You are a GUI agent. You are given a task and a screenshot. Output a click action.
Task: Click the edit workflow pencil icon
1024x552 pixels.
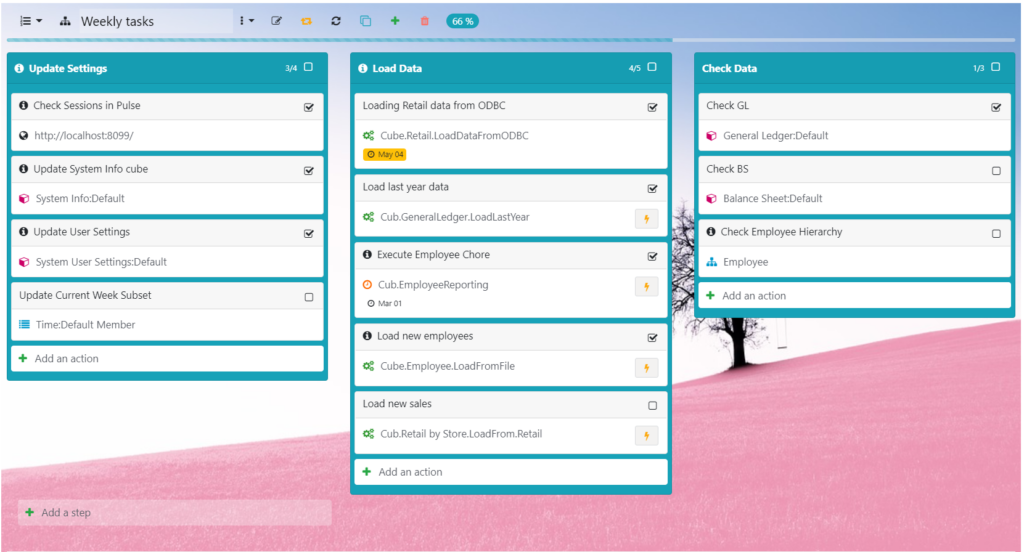[277, 21]
